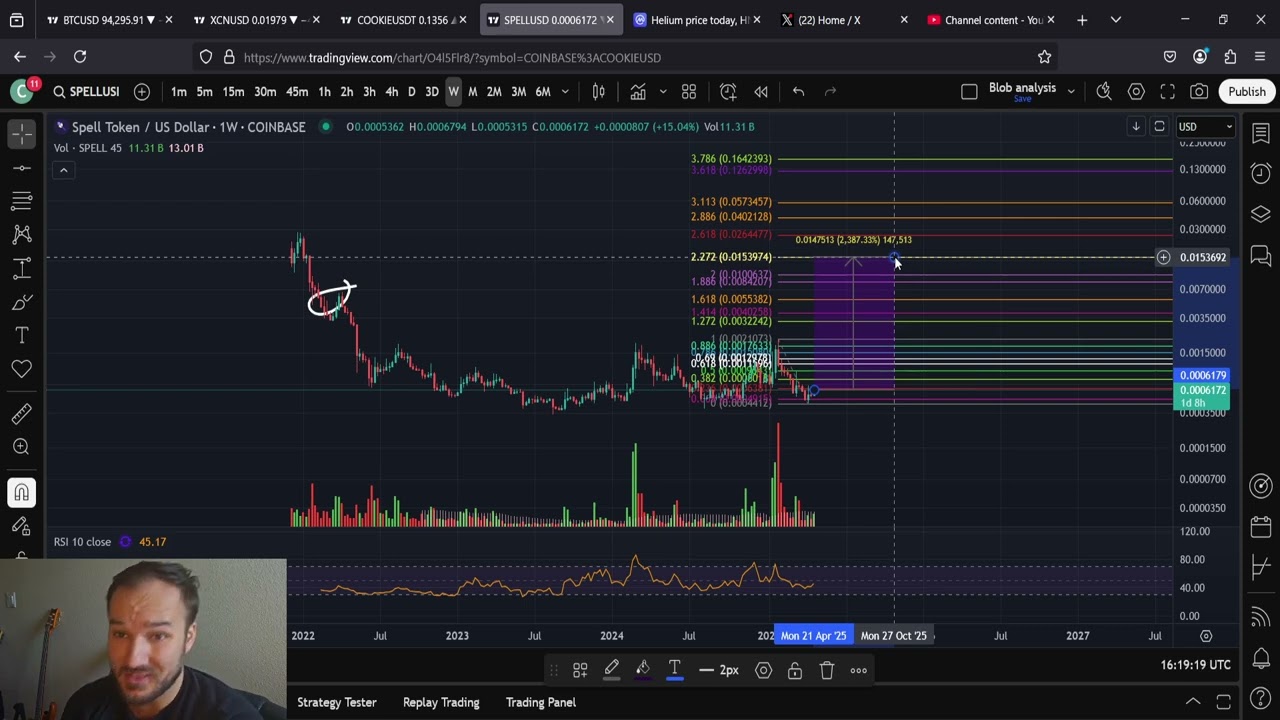Choose the D daily timeframe
Image resolution: width=1280 pixels, height=720 pixels.
coord(411,92)
